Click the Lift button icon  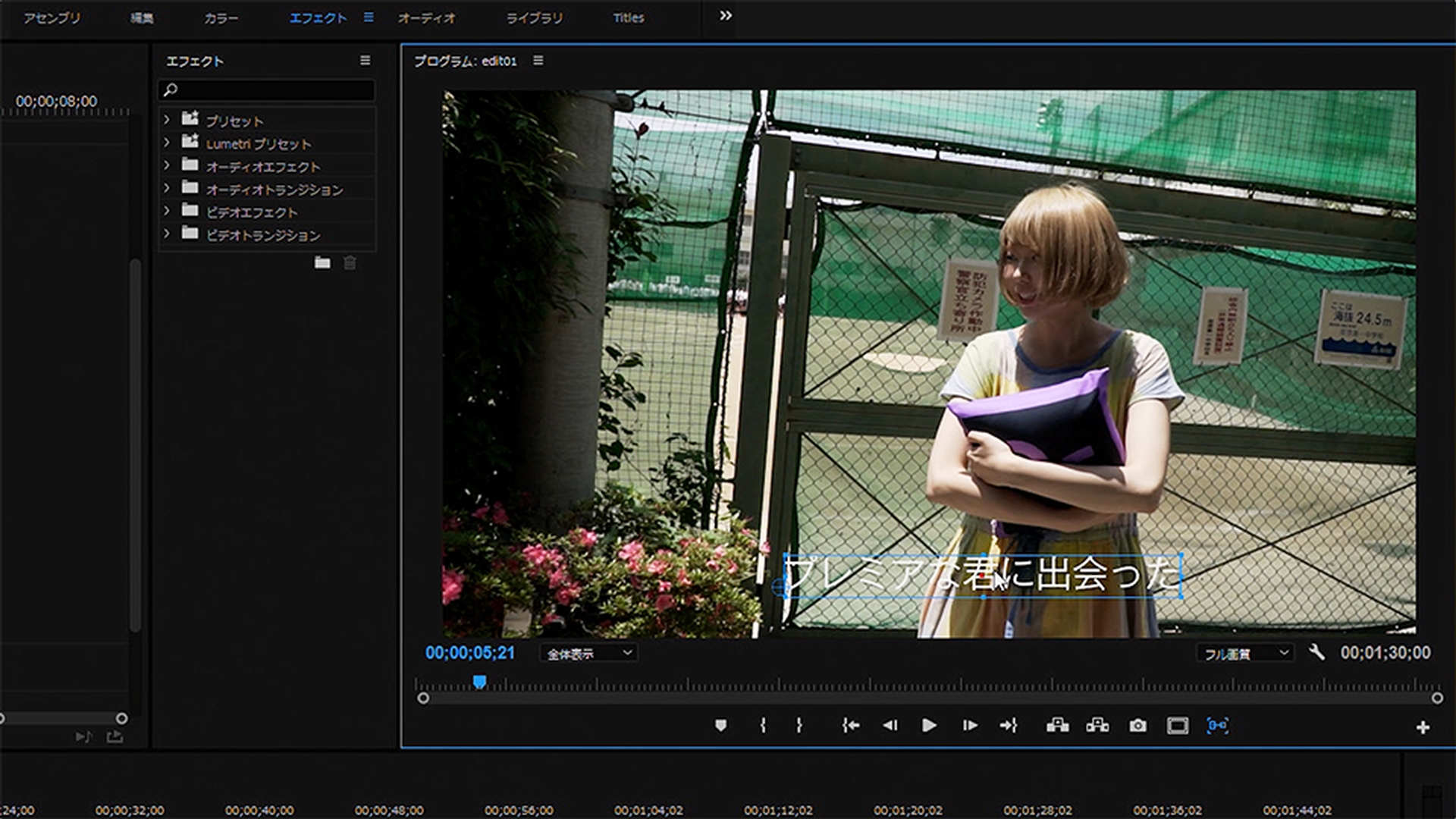[1057, 726]
